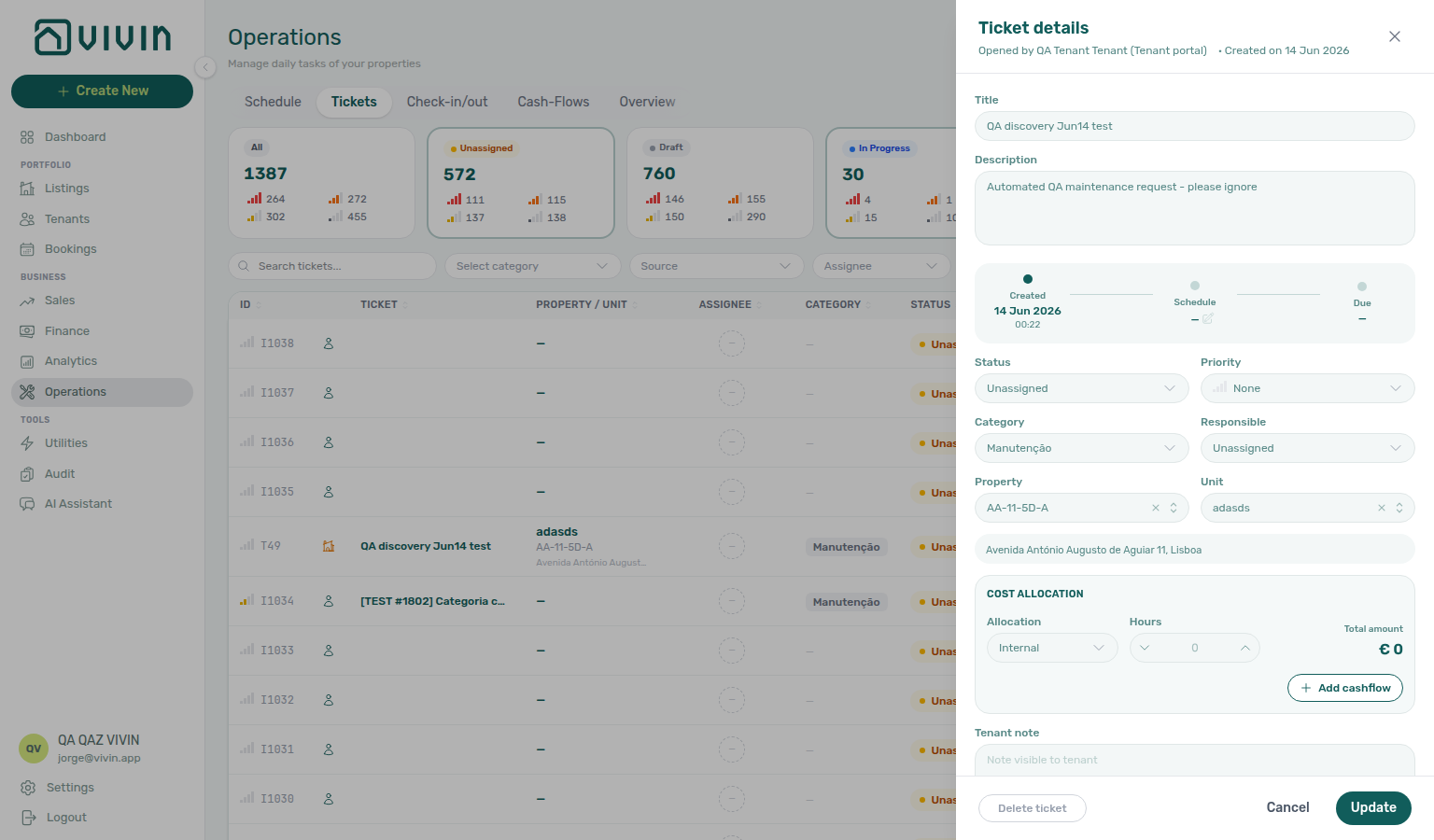This screenshot has height=840, width=1434.
Task: Open Tenants in the sidebar
Action: click(102, 219)
